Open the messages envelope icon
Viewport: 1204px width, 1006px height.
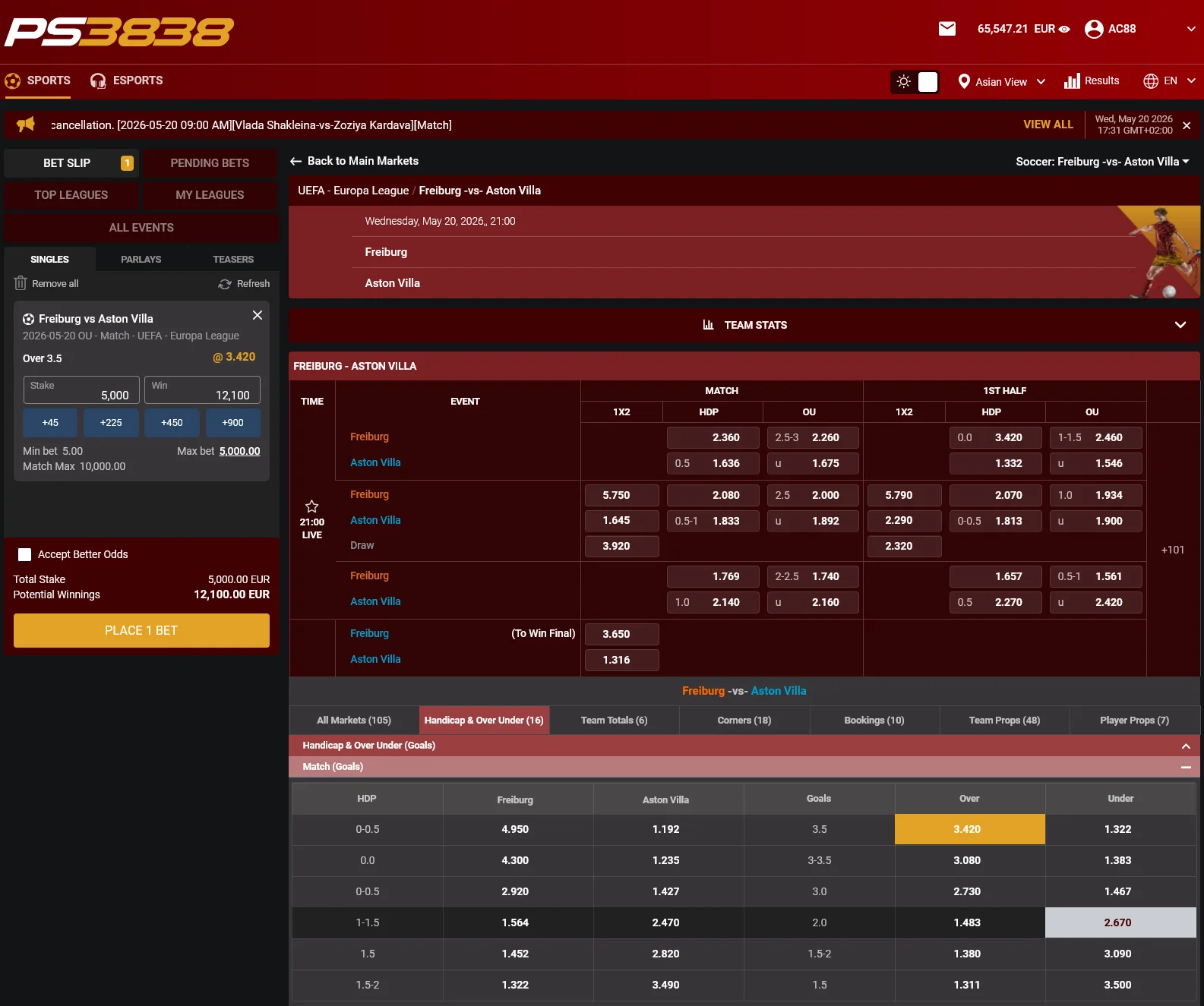pyautogui.click(x=946, y=29)
